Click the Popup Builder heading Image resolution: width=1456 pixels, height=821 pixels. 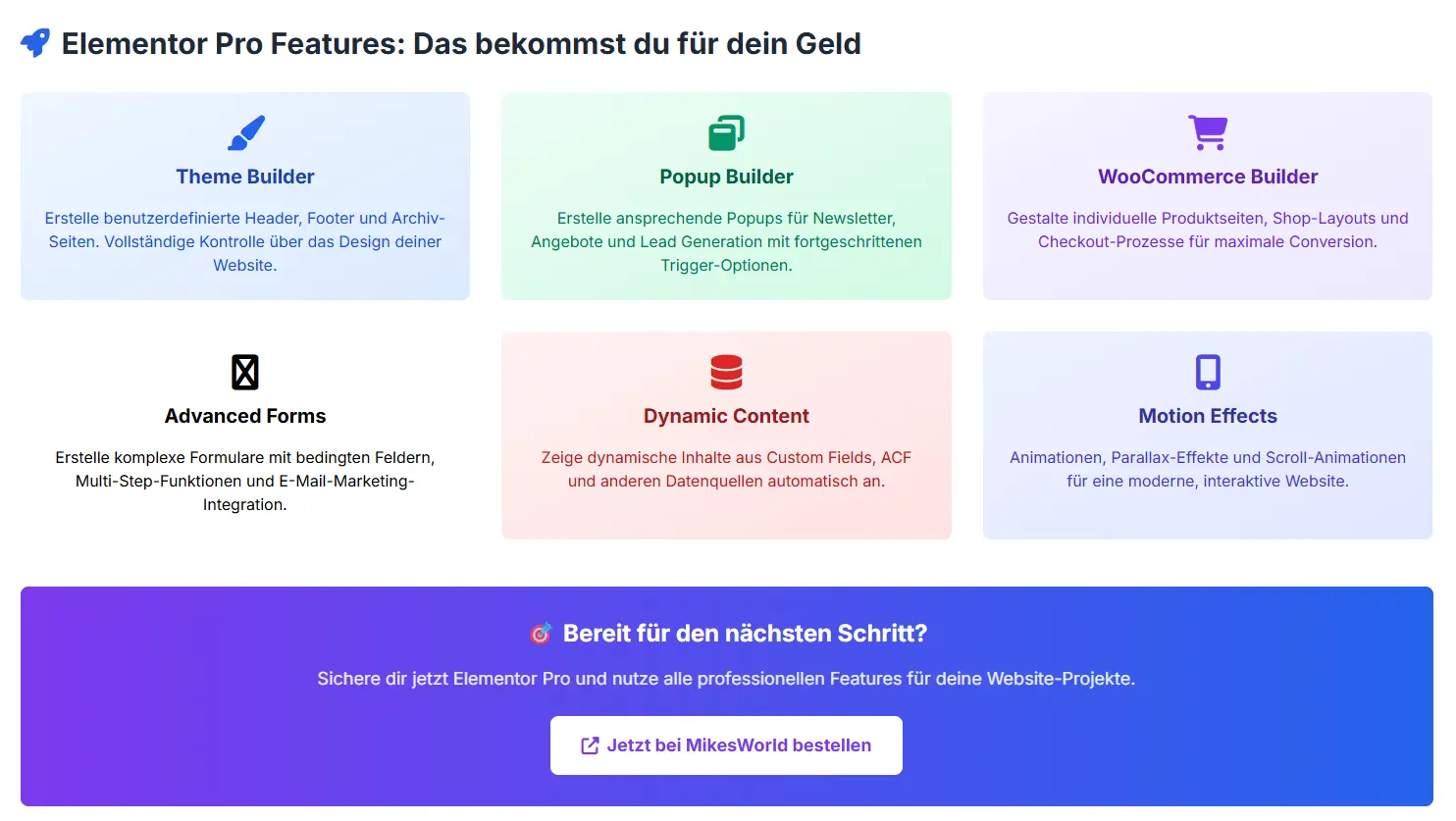click(x=726, y=177)
